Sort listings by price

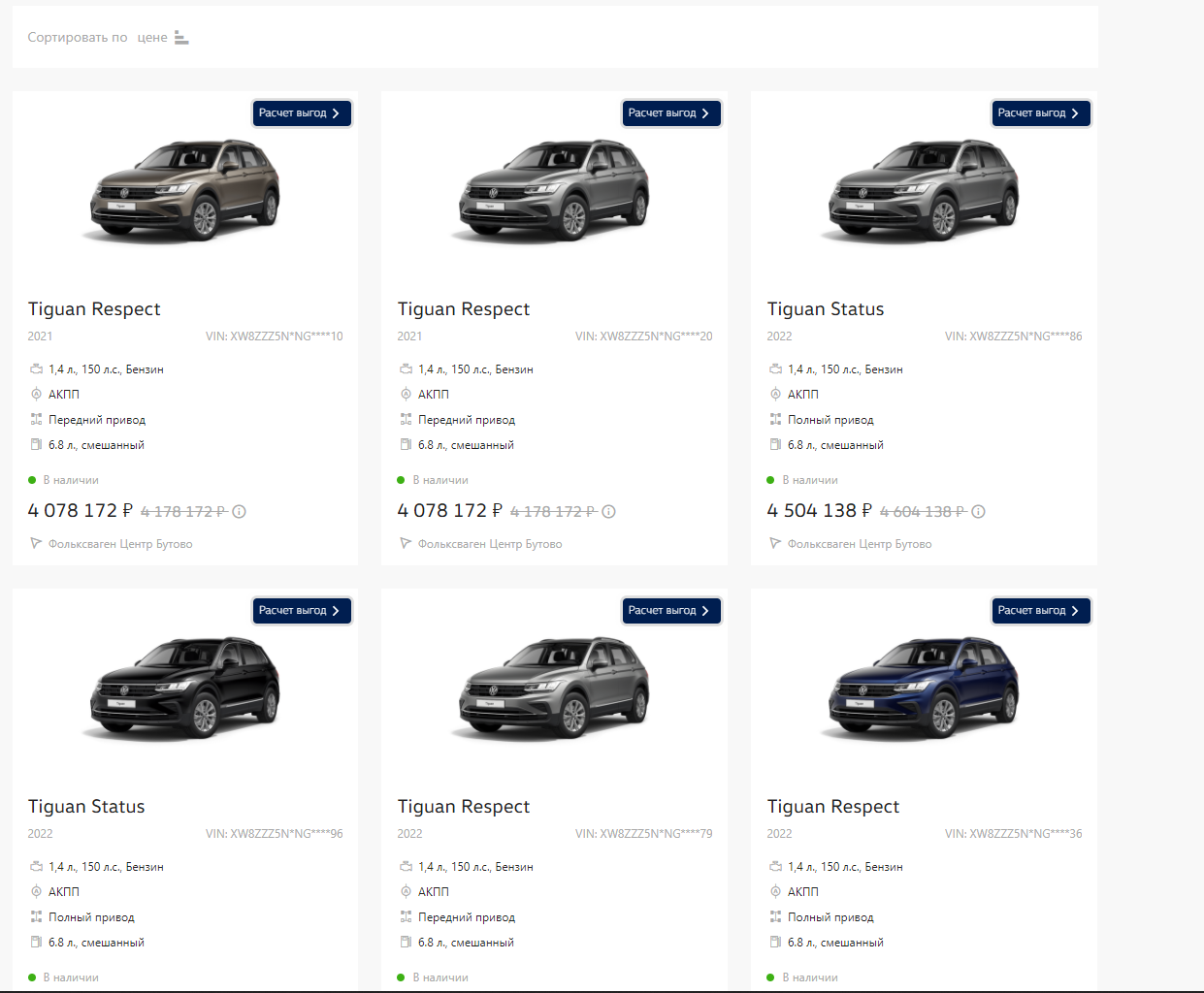coord(152,38)
